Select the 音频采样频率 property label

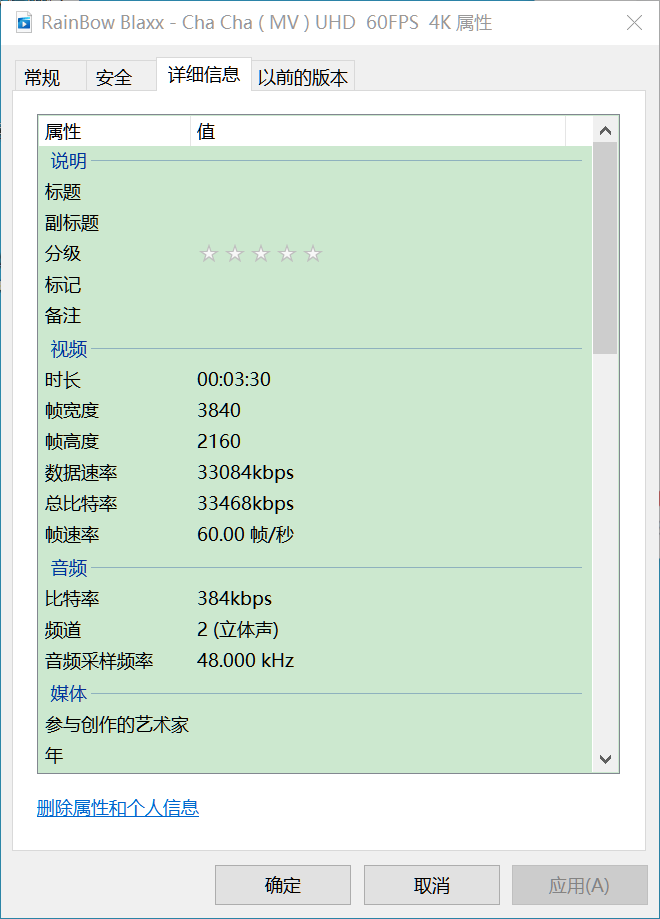point(99,661)
